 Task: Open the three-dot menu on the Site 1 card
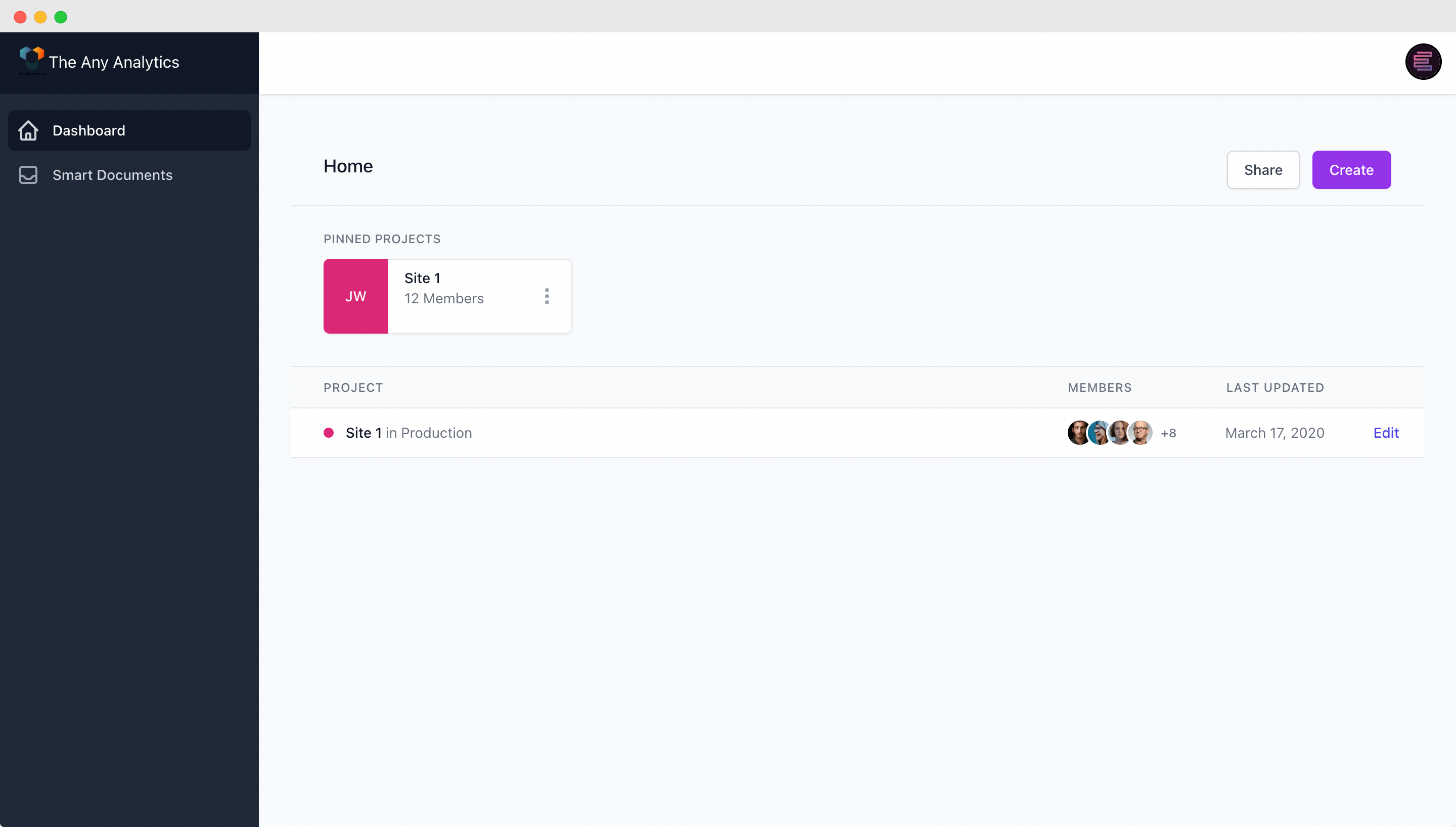click(x=547, y=296)
